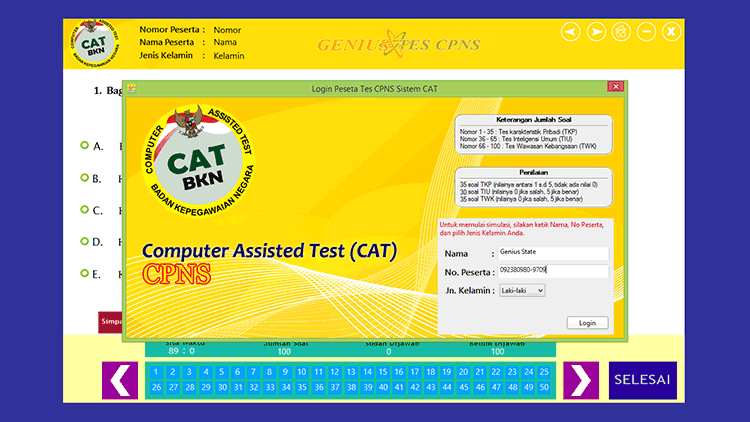Image resolution: width=750 pixels, height=422 pixels.
Task: Click the red Simpan button
Action: click(110, 322)
